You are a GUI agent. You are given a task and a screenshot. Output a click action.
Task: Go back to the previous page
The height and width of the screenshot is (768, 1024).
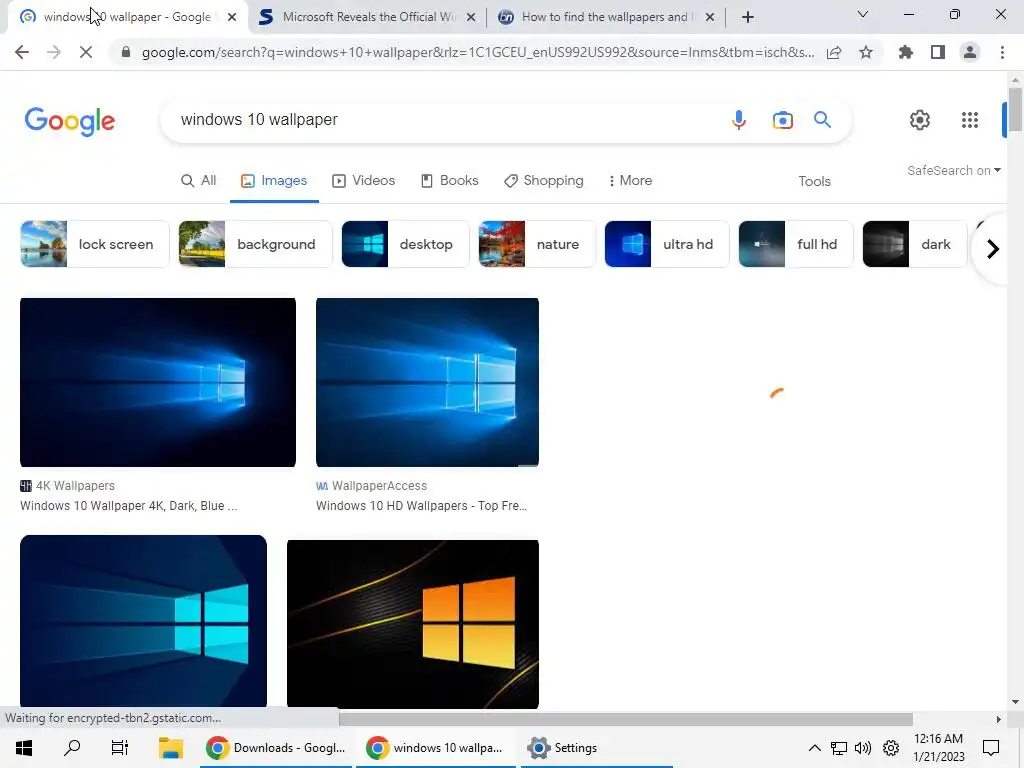coord(22,52)
